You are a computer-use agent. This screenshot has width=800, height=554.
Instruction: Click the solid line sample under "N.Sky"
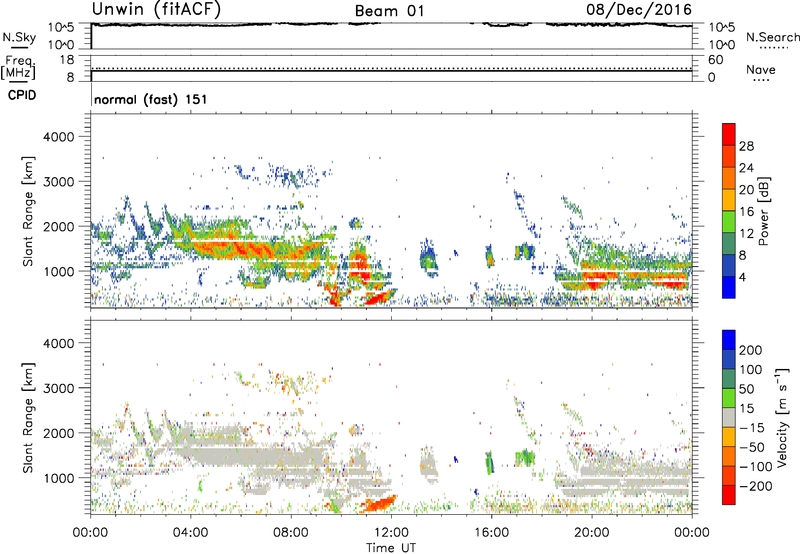[x=19, y=47]
